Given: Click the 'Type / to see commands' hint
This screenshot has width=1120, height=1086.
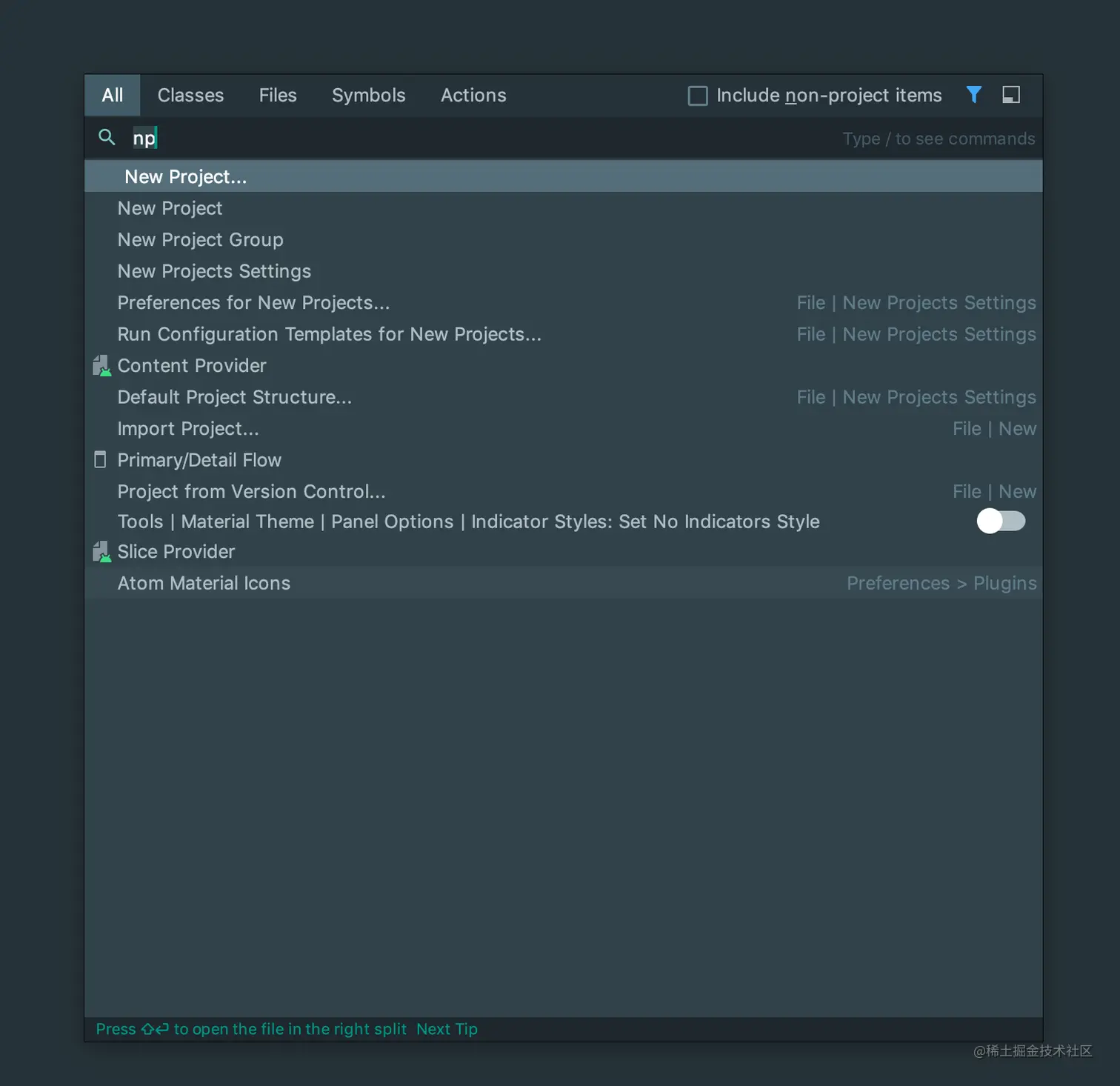Looking at the screenshot, I should (939, 139).
